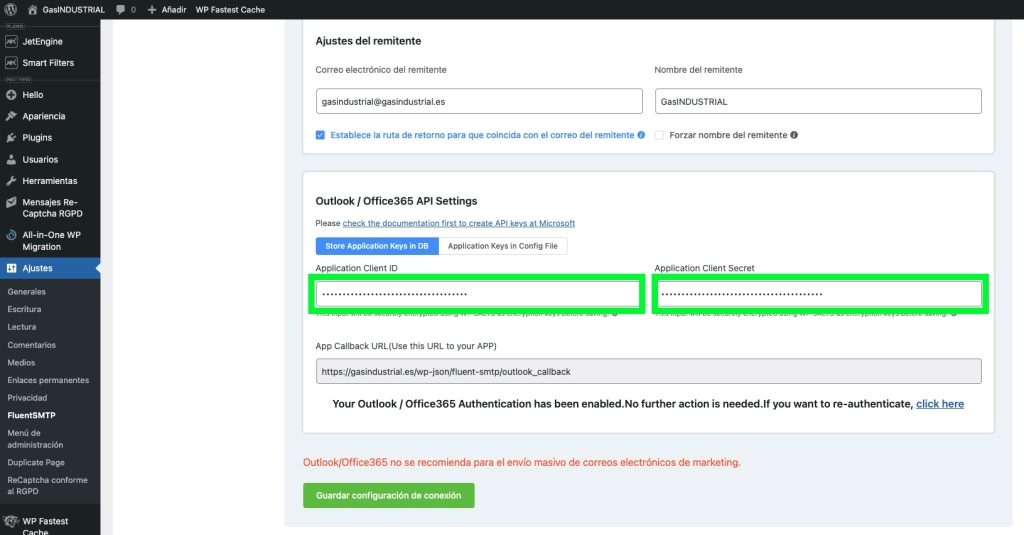Open the Añadir menu in admin bar
This screenshot has width=1024, height=535.
pyautogui.click(x=167, y=9)
